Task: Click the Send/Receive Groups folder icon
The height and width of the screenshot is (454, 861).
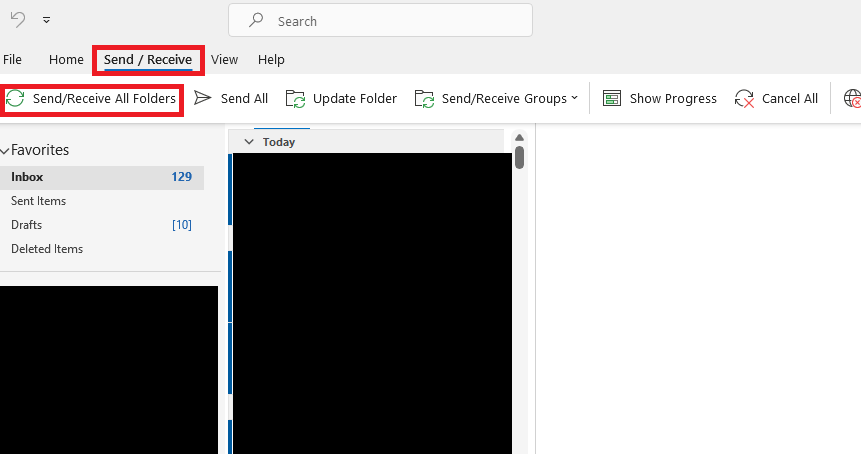Action: (425, 98)
